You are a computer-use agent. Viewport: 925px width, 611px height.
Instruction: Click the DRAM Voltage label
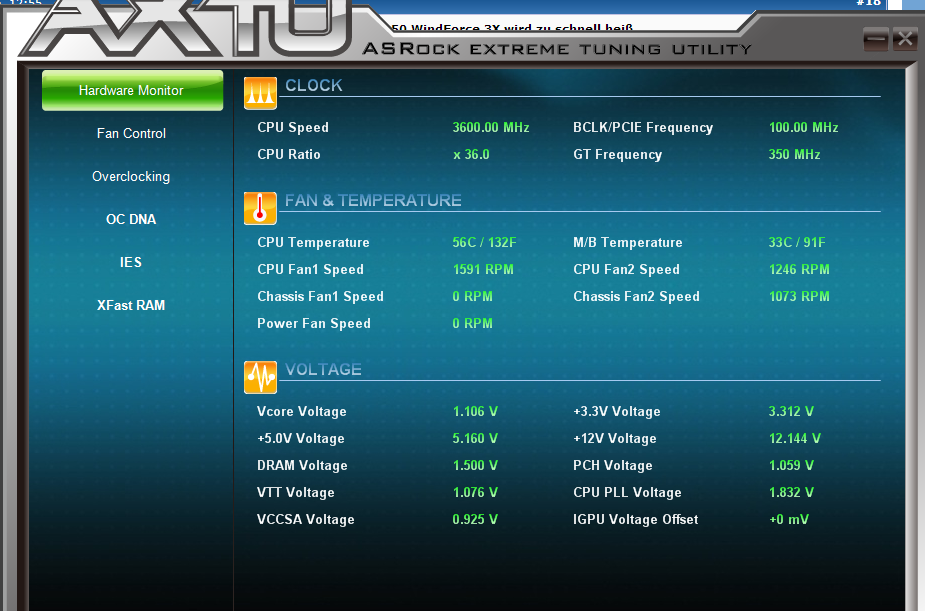[x=302, y=466]
